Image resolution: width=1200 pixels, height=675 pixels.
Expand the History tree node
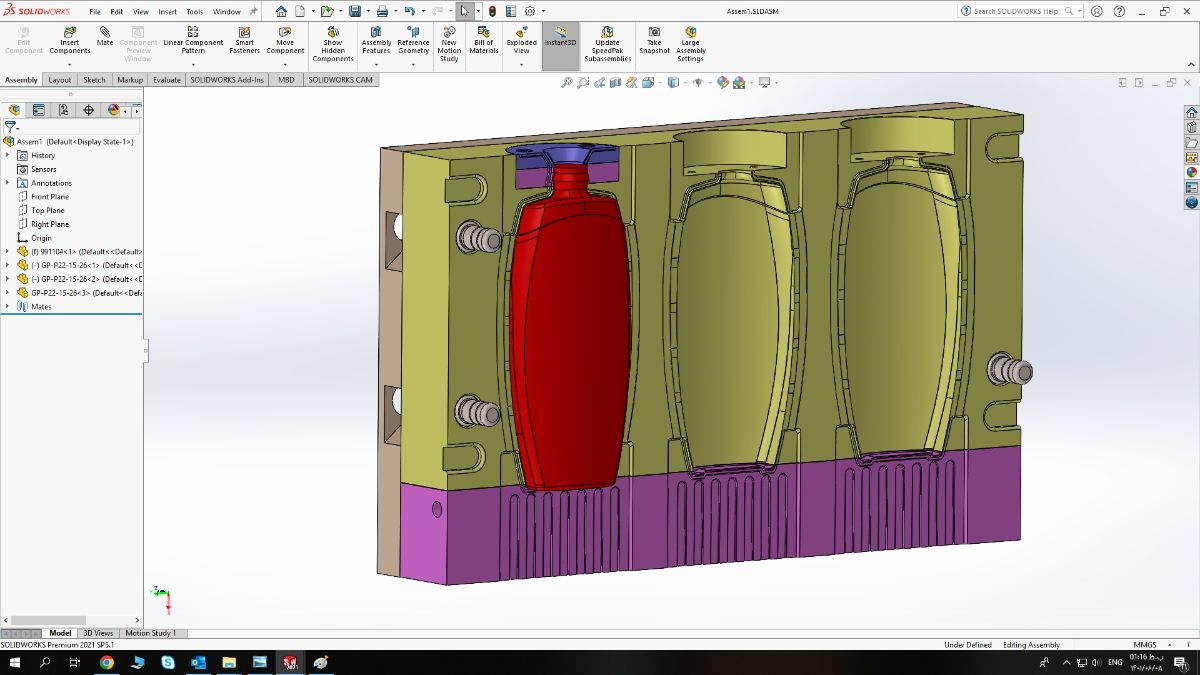[8, 155]
